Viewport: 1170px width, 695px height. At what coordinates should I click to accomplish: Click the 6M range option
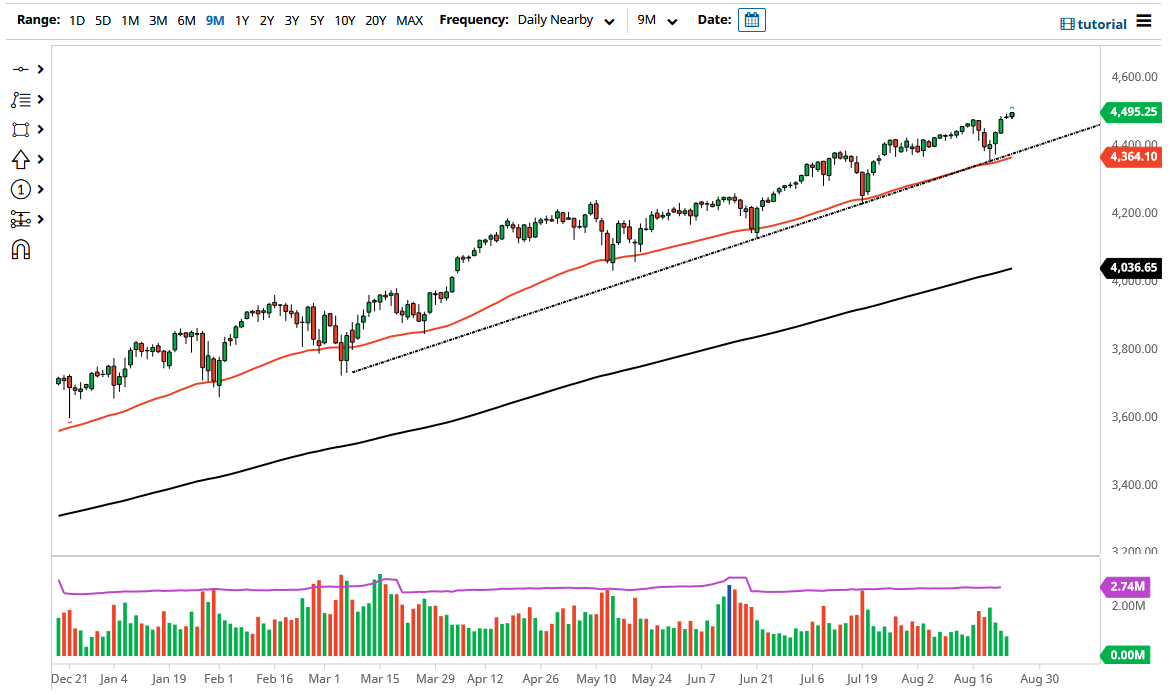[186, 19]
